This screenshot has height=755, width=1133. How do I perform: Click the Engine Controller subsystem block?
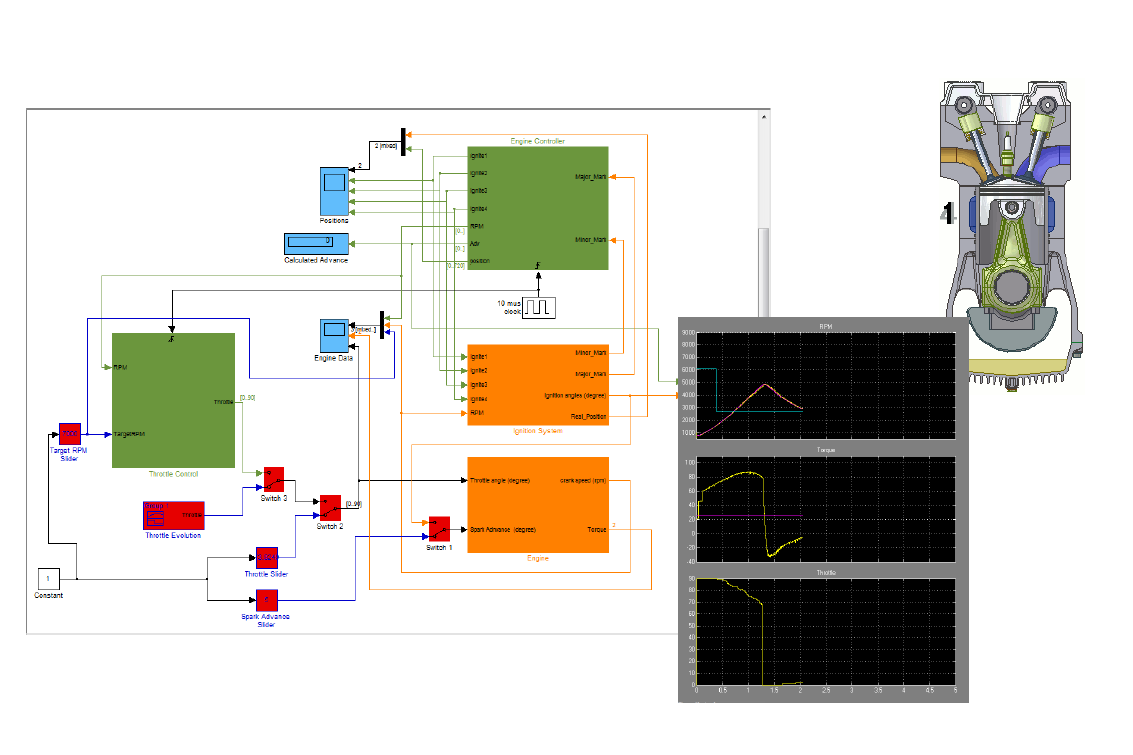click(x=537, y=208)
